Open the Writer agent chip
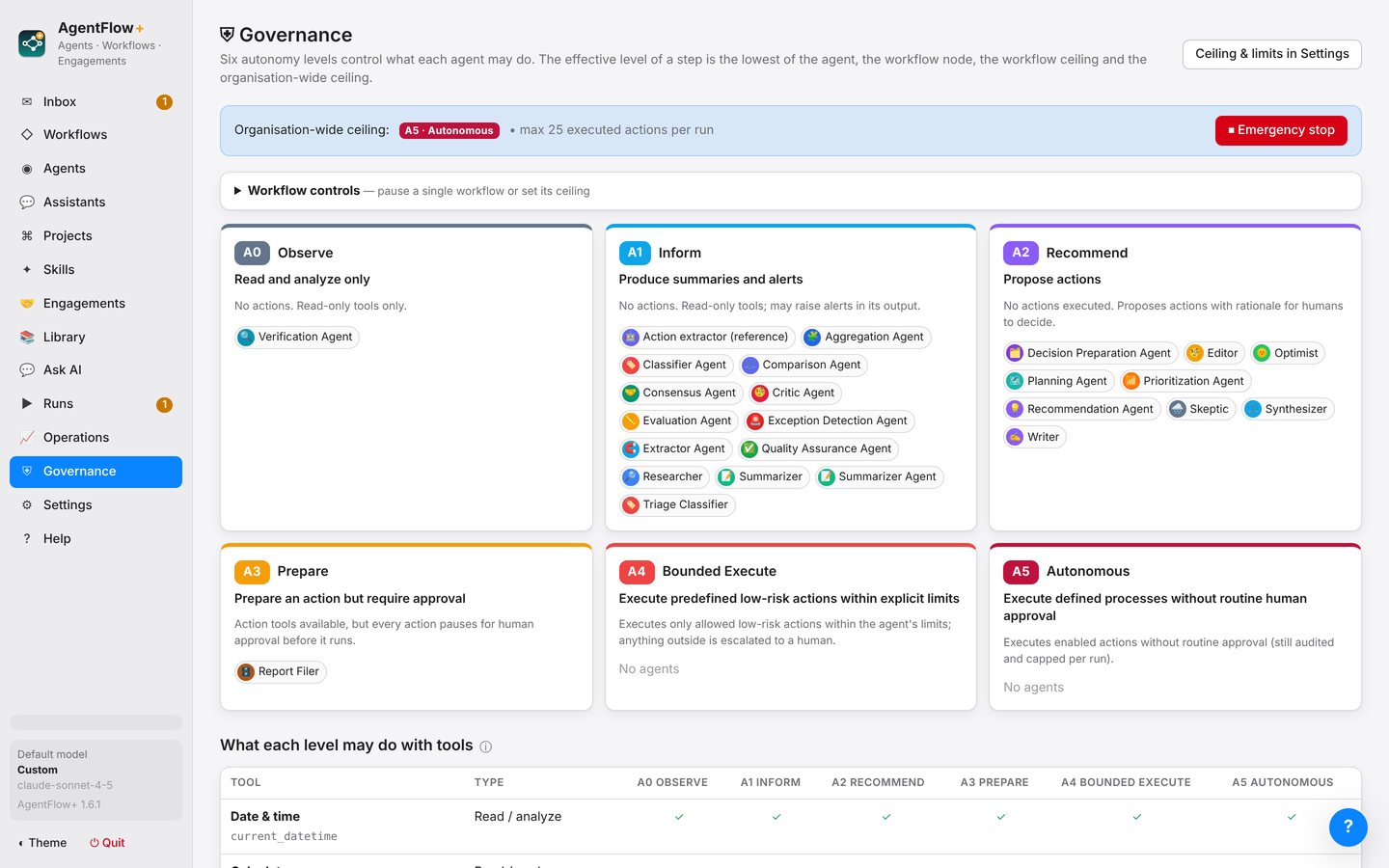 coord(1035,437)
